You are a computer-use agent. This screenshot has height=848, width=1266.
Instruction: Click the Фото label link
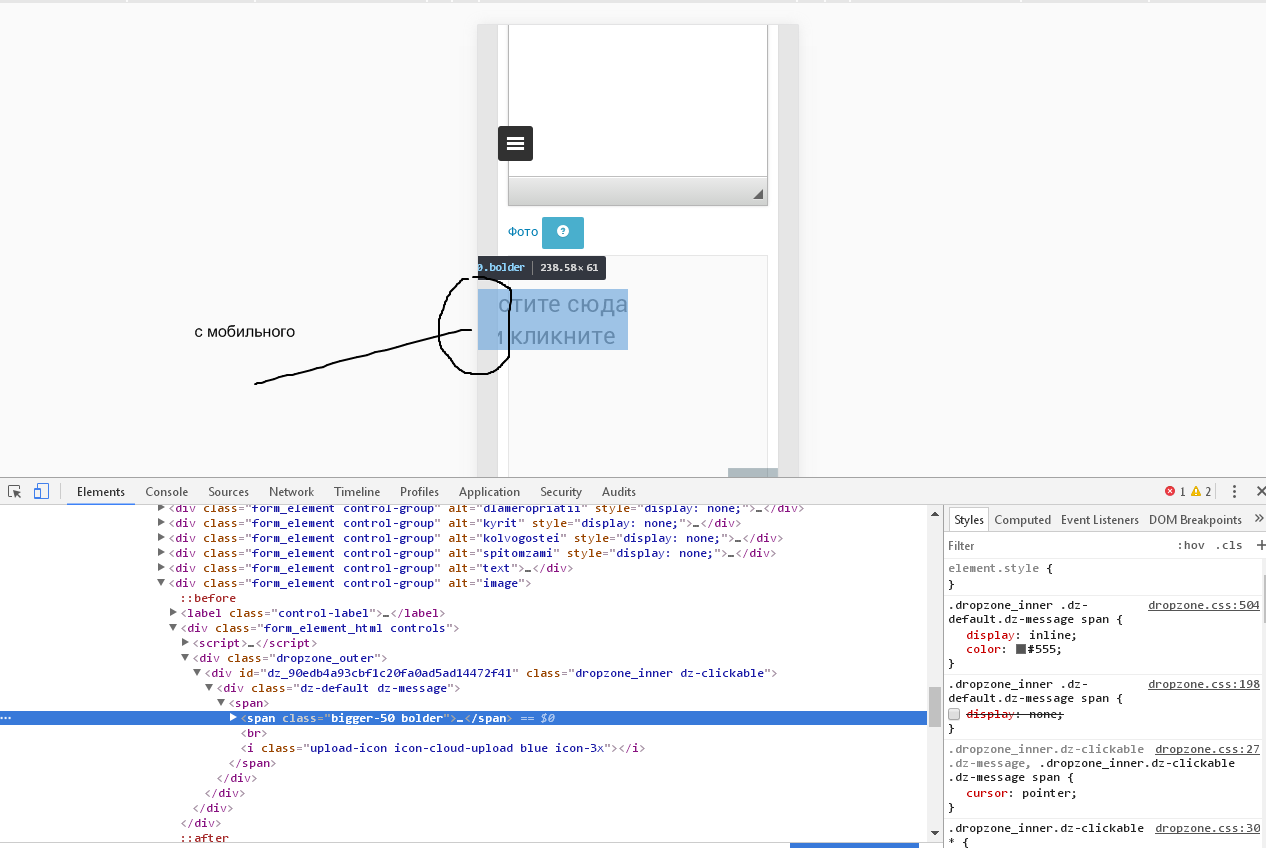point(523,232)
